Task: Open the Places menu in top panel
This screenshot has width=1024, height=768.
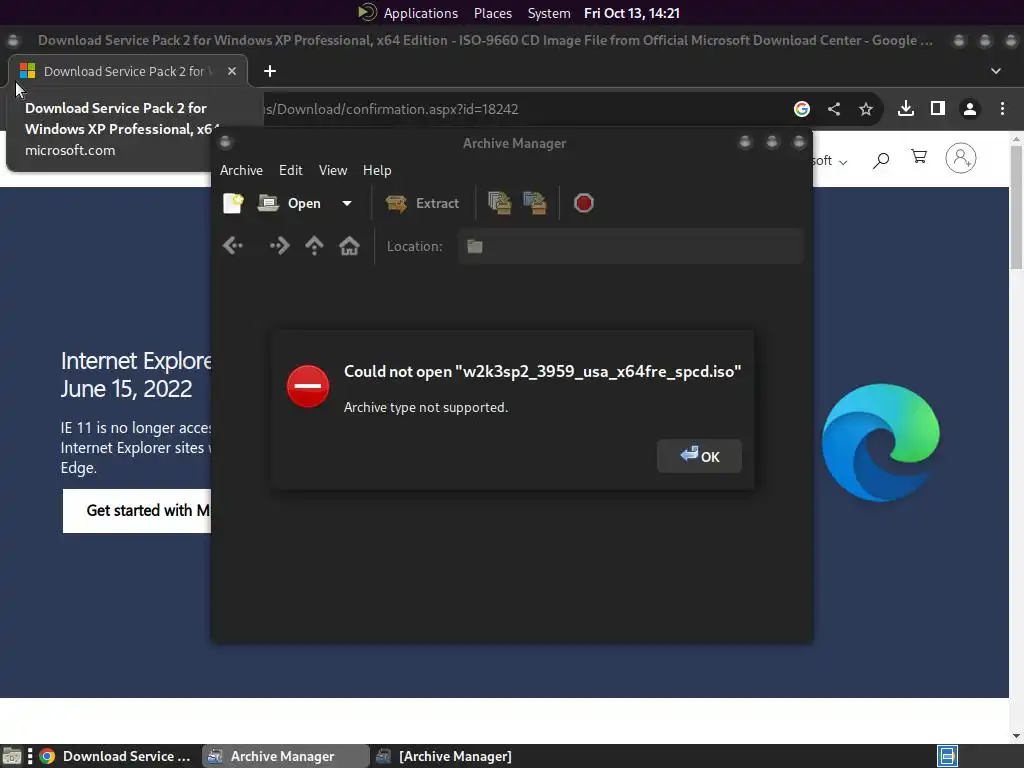Action: 492,13
